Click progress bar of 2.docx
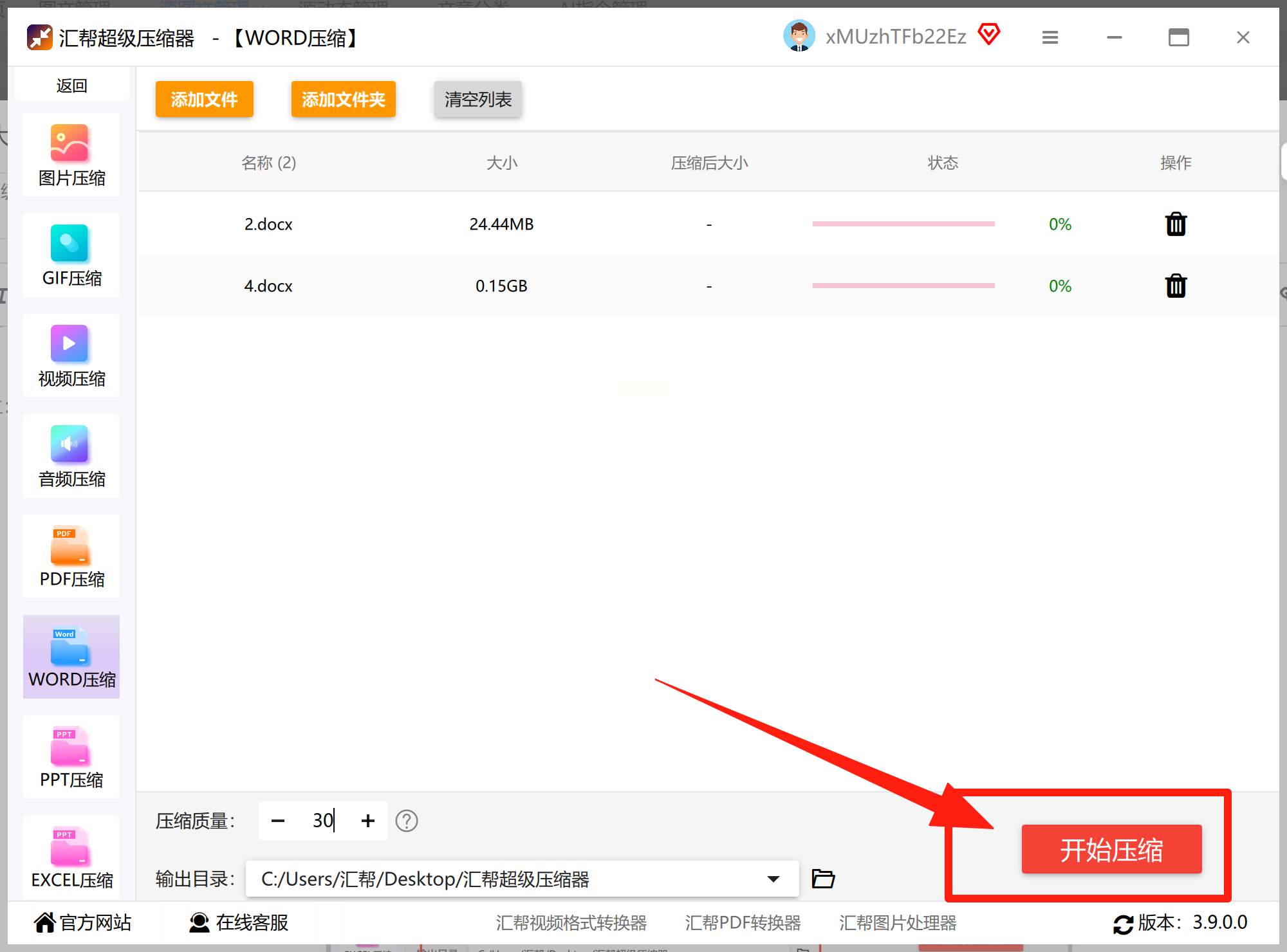This screenshot has width=1287, height=952. (903, 224)
